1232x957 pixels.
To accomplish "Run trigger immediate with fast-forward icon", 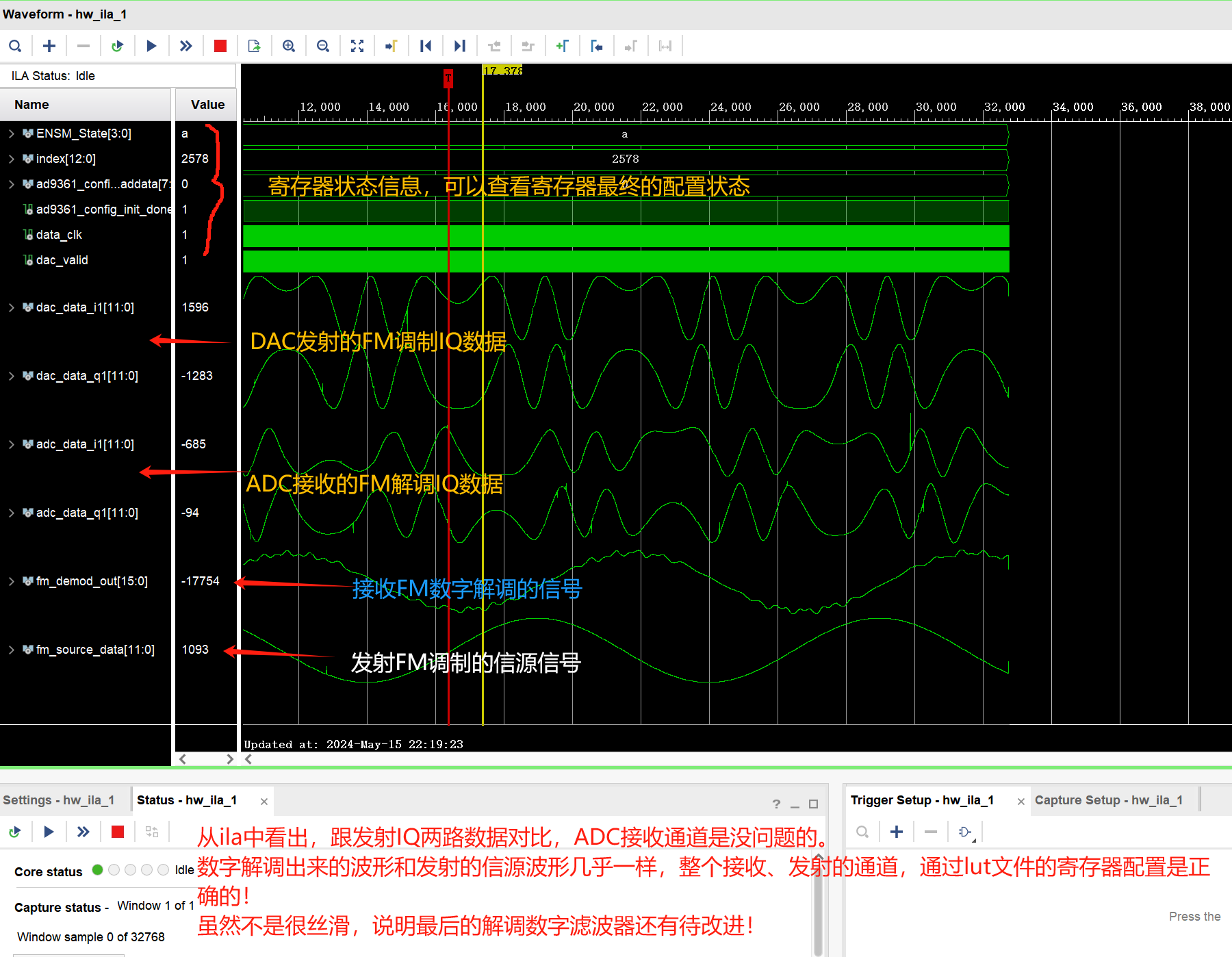I will pos(185,46).
